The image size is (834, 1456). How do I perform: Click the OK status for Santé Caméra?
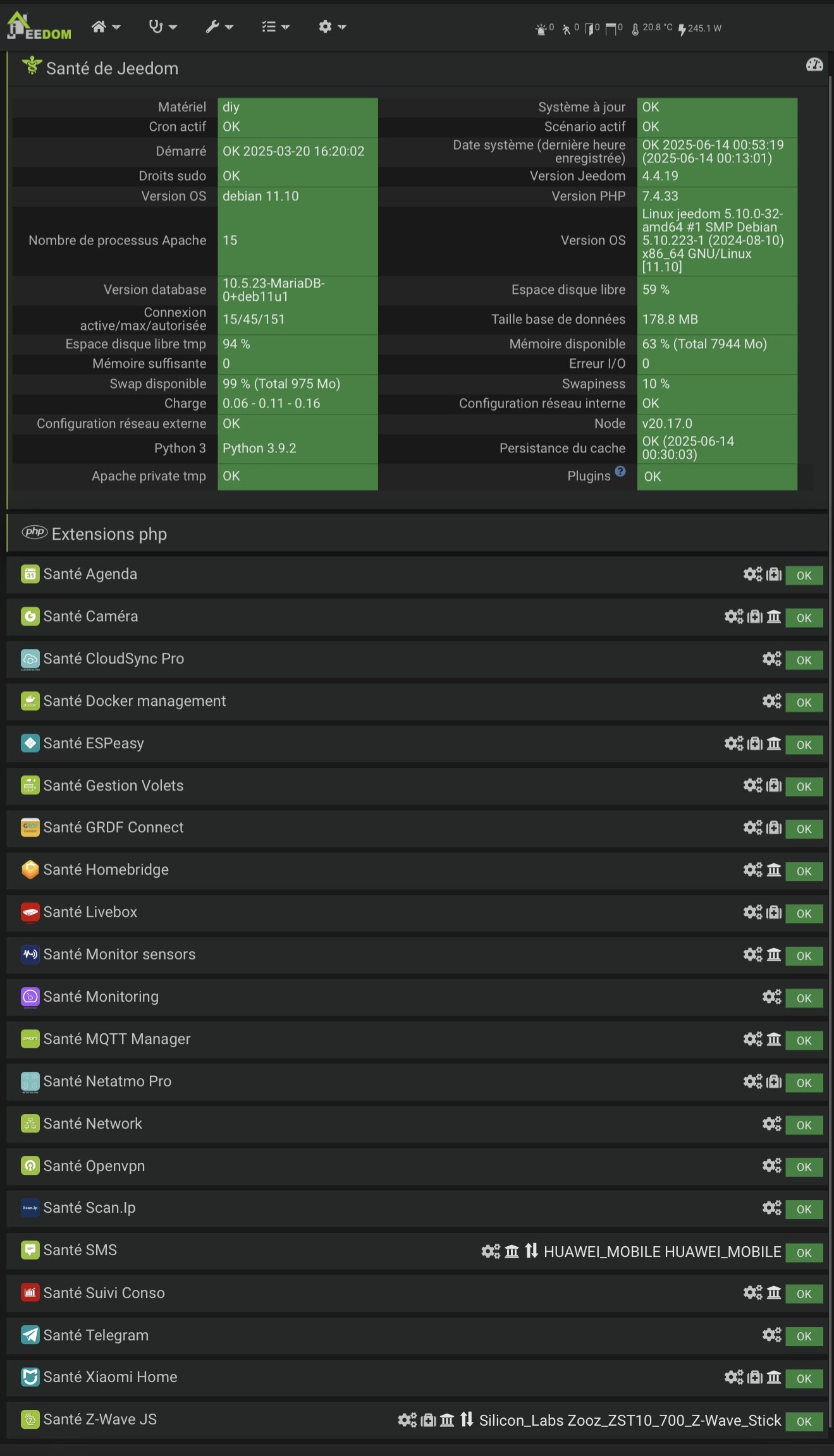804,617
